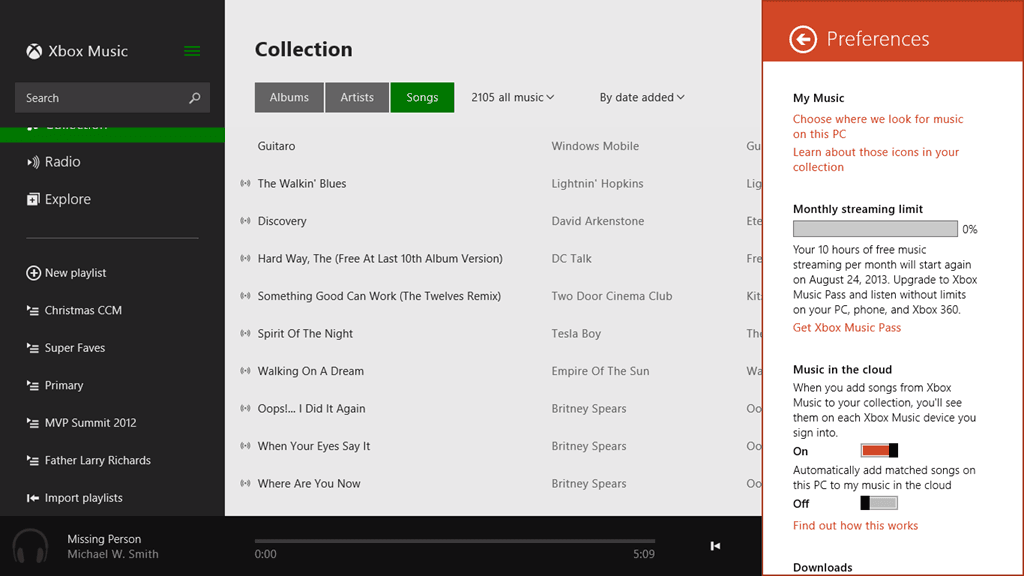
Task: Click the back arrow in Preferences
Action: tap(803, 39)
